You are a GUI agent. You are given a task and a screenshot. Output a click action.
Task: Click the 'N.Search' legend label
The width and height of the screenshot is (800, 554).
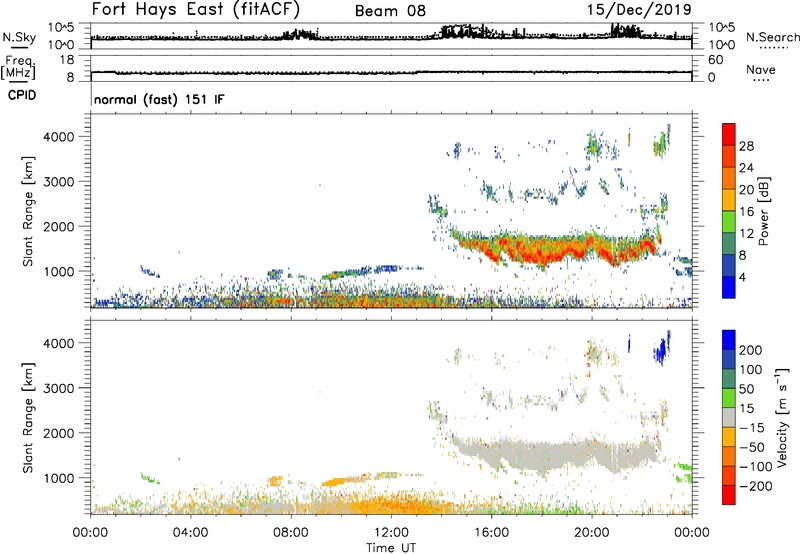(x=772, y=37)
